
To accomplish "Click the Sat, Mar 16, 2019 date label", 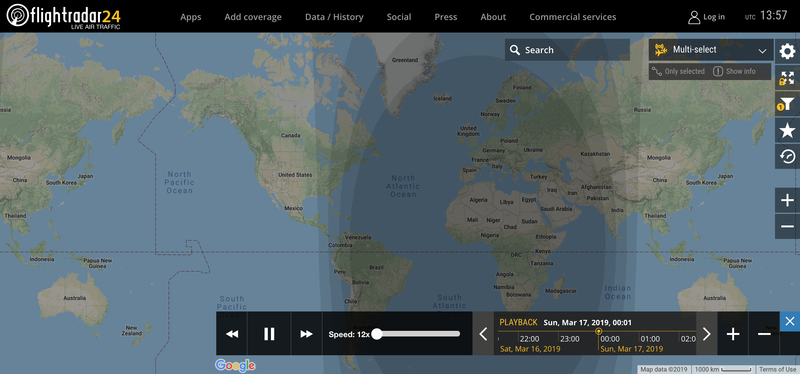I will (x=530, y=349).
